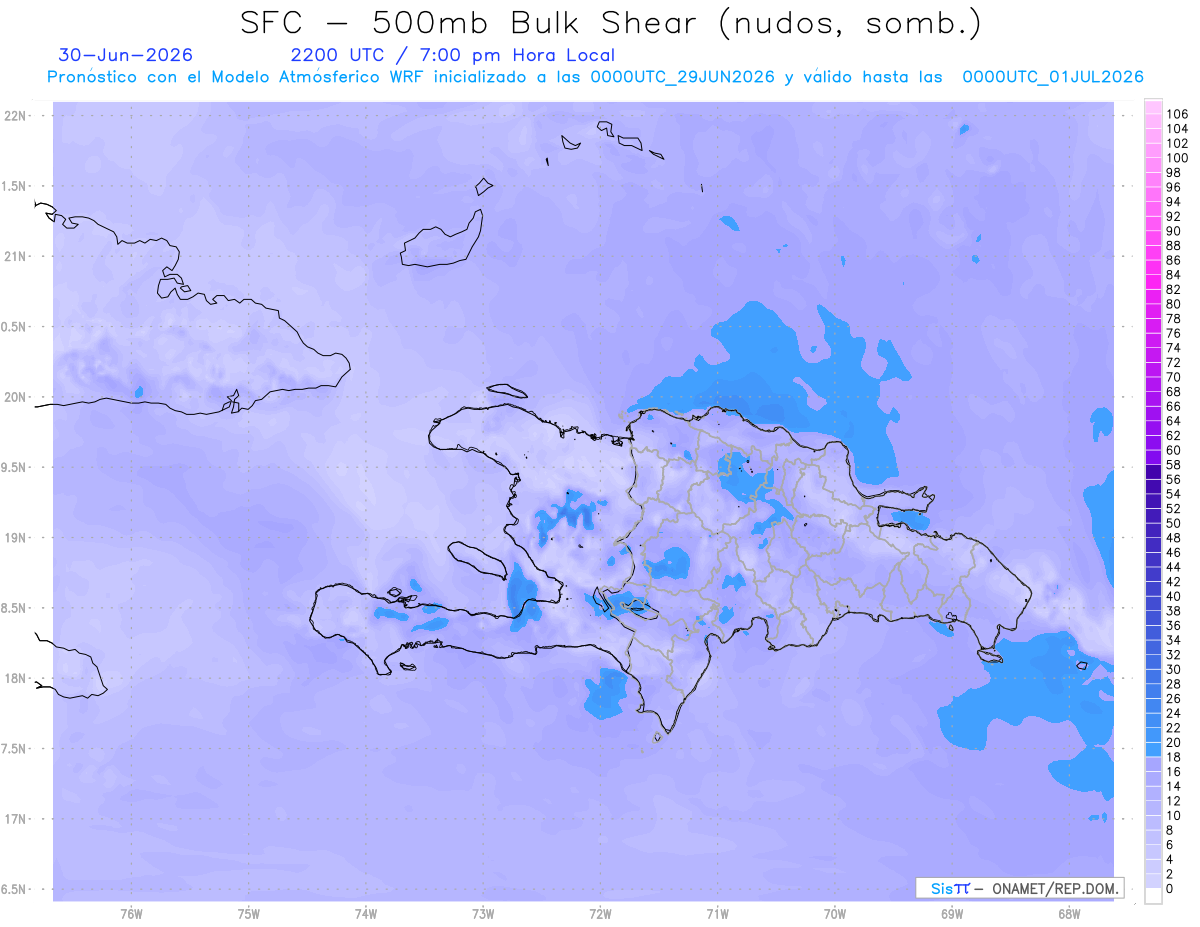Click the legend value '90'
1200x927 pixels.
(1174, 231)
